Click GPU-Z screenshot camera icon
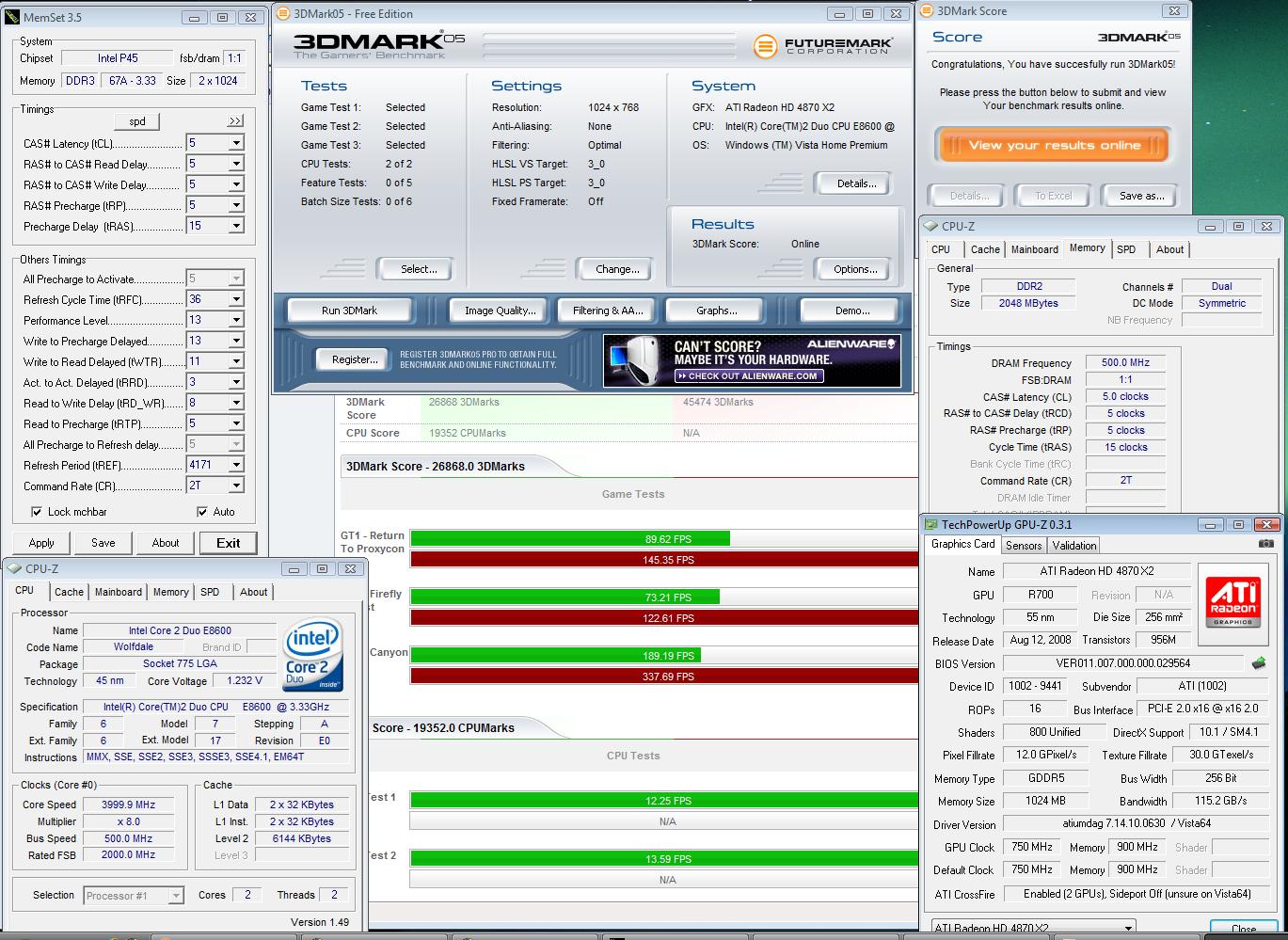1288x940 pixels. [1266, 544]
